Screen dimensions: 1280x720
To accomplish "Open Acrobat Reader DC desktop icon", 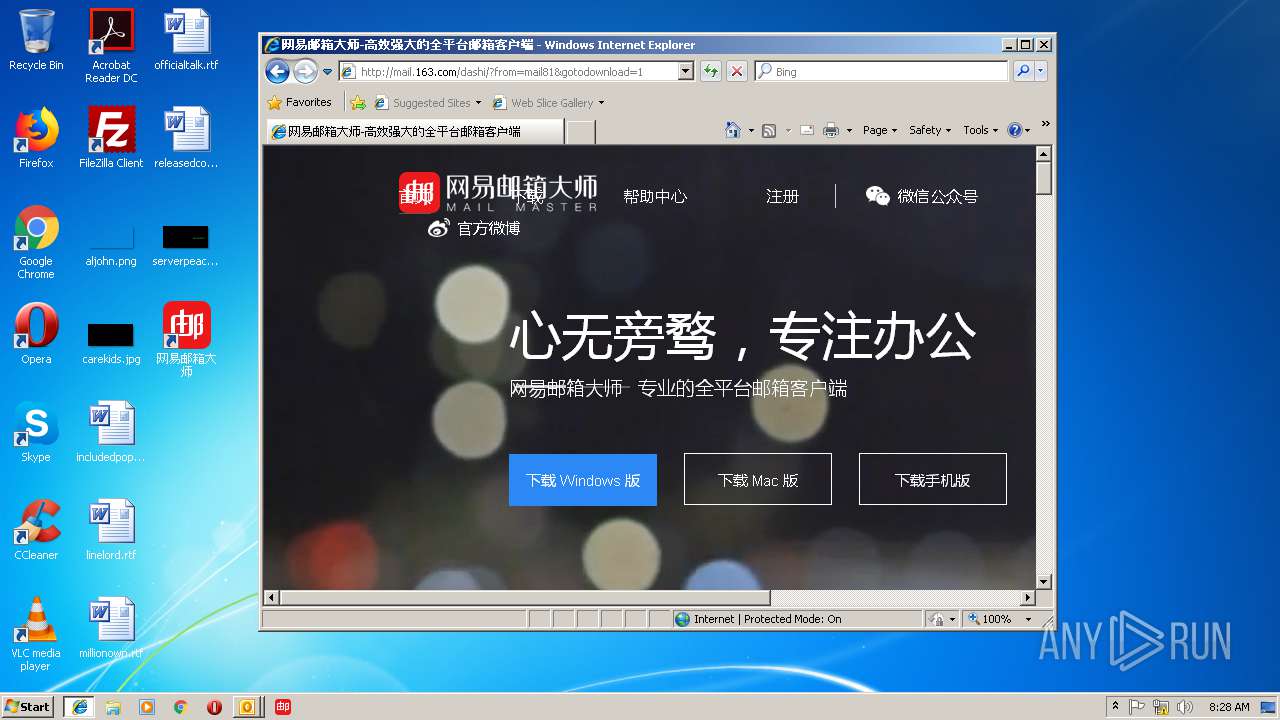I will point(111,45).
